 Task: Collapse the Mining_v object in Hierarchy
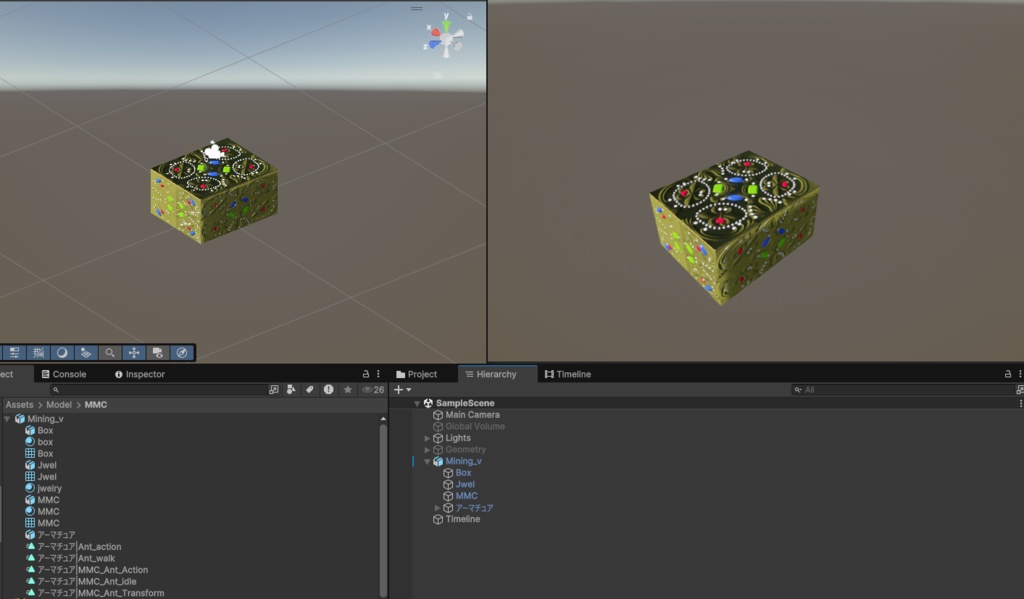pos(427,461)
